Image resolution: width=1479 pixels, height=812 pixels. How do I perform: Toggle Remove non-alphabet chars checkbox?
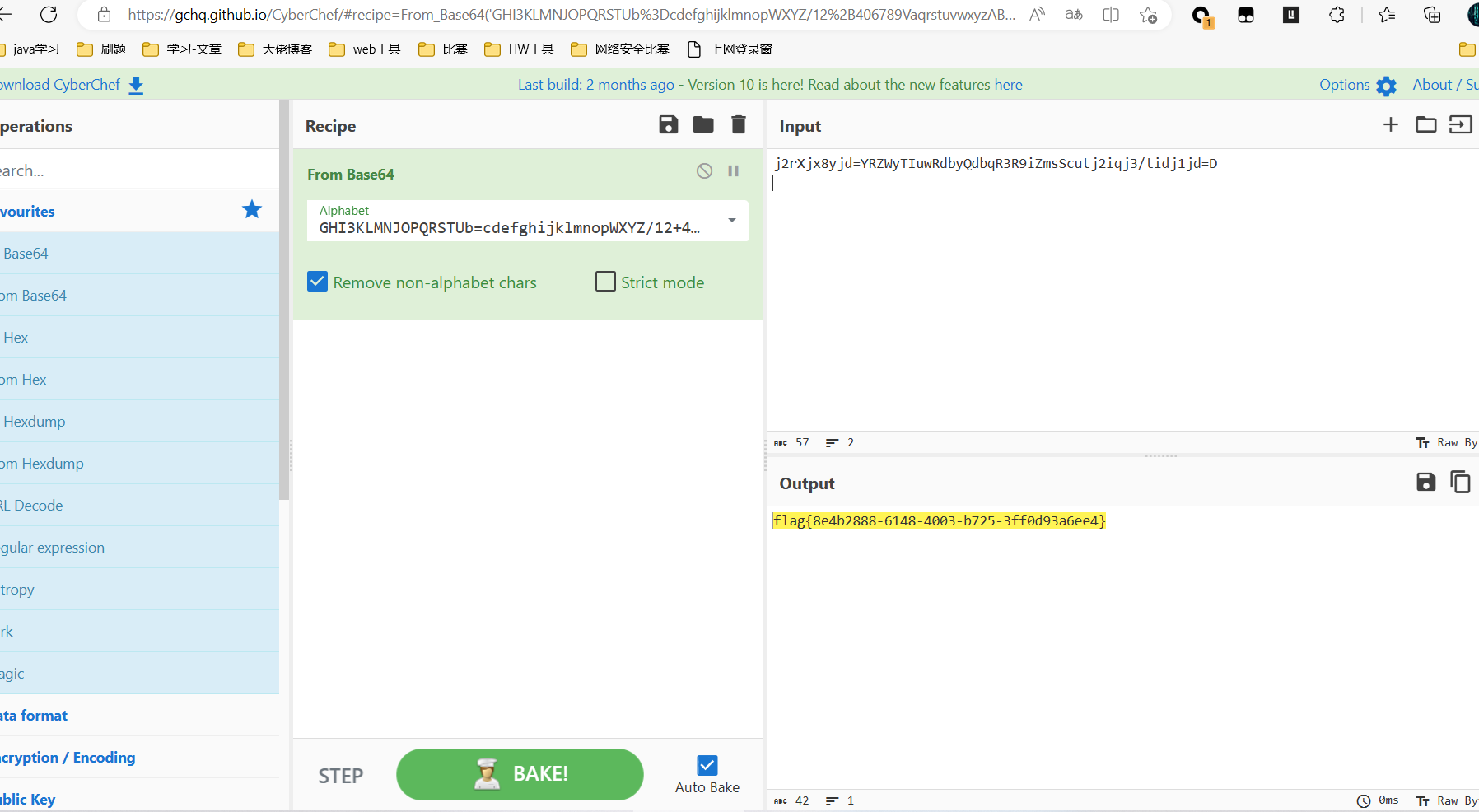click(x=317, y=282)
